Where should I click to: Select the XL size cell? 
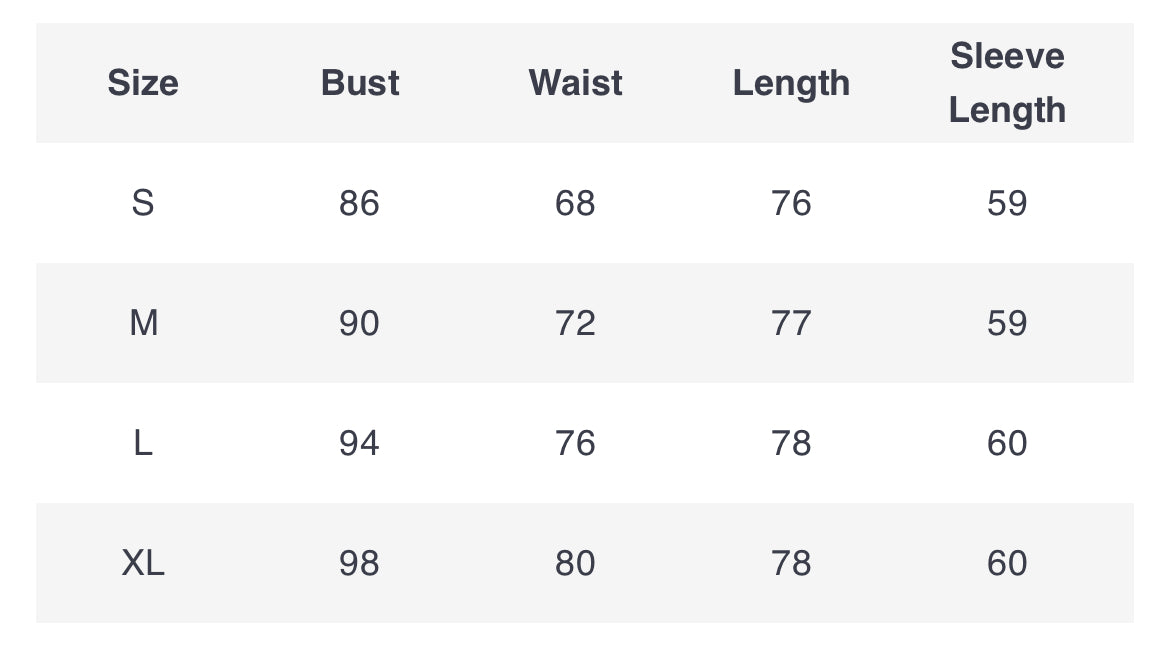pos(143,563)
